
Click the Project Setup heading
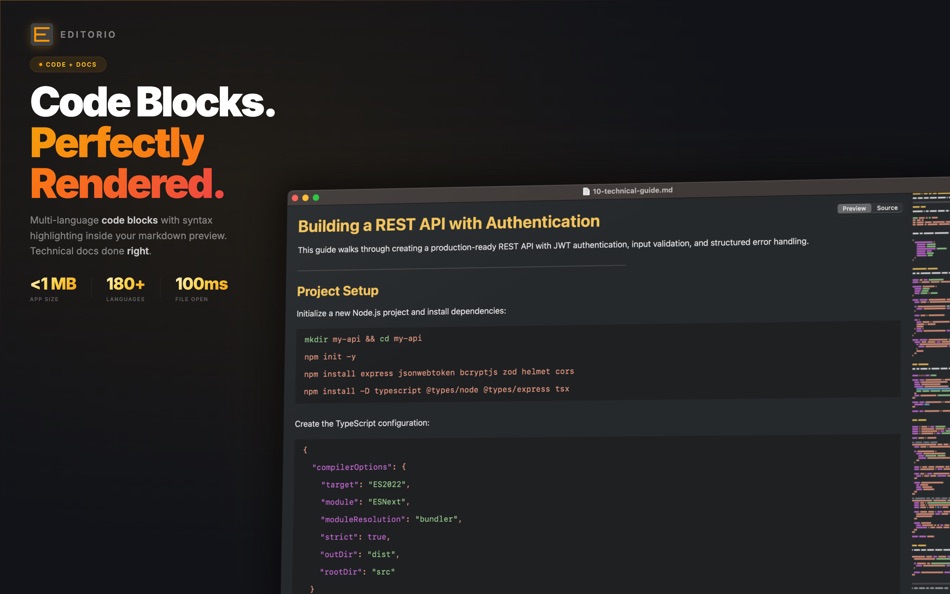pos(337,291)
